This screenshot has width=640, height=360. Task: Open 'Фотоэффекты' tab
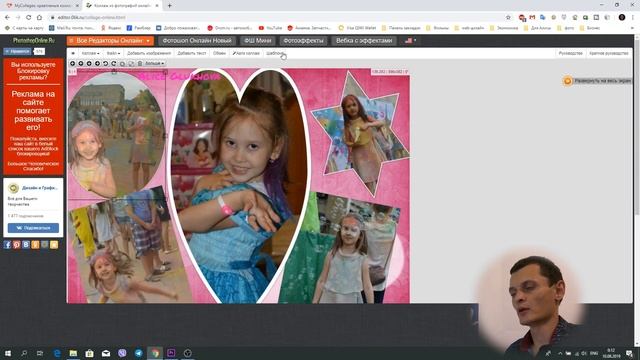click(303, 40)
